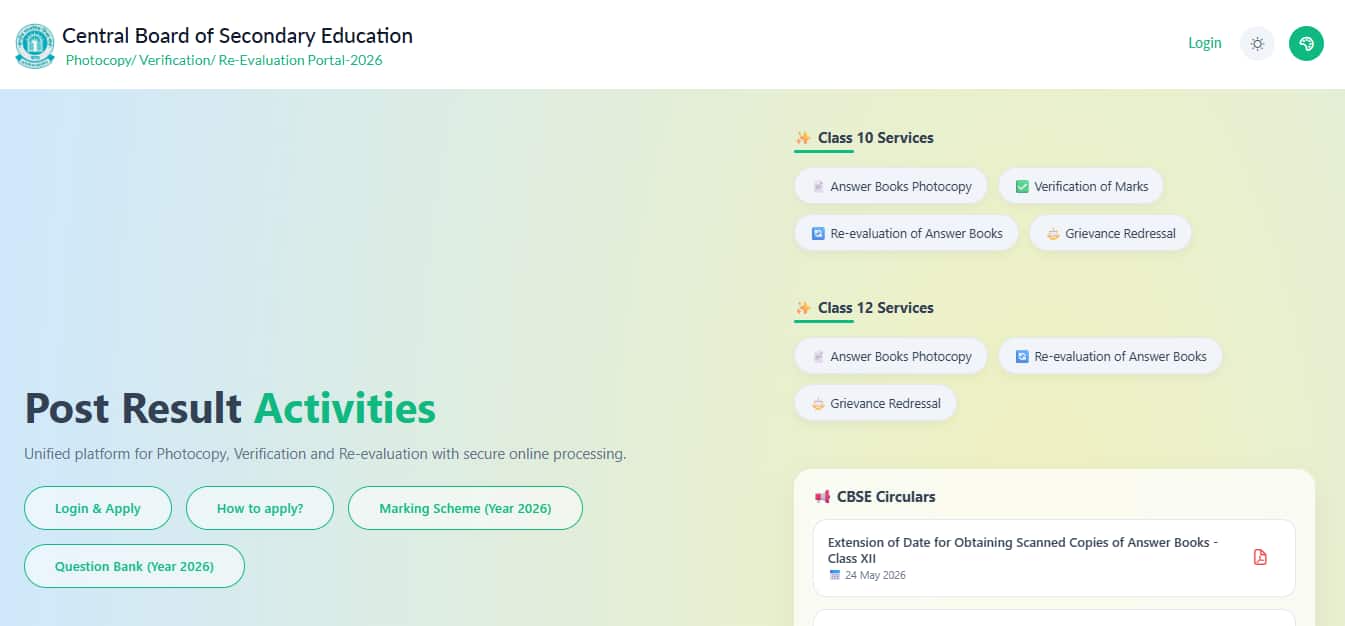Viewport: 1345px width, 626px height.
Task: Open Class 12 Answer Books Photocopy
Action: [891, 356]
